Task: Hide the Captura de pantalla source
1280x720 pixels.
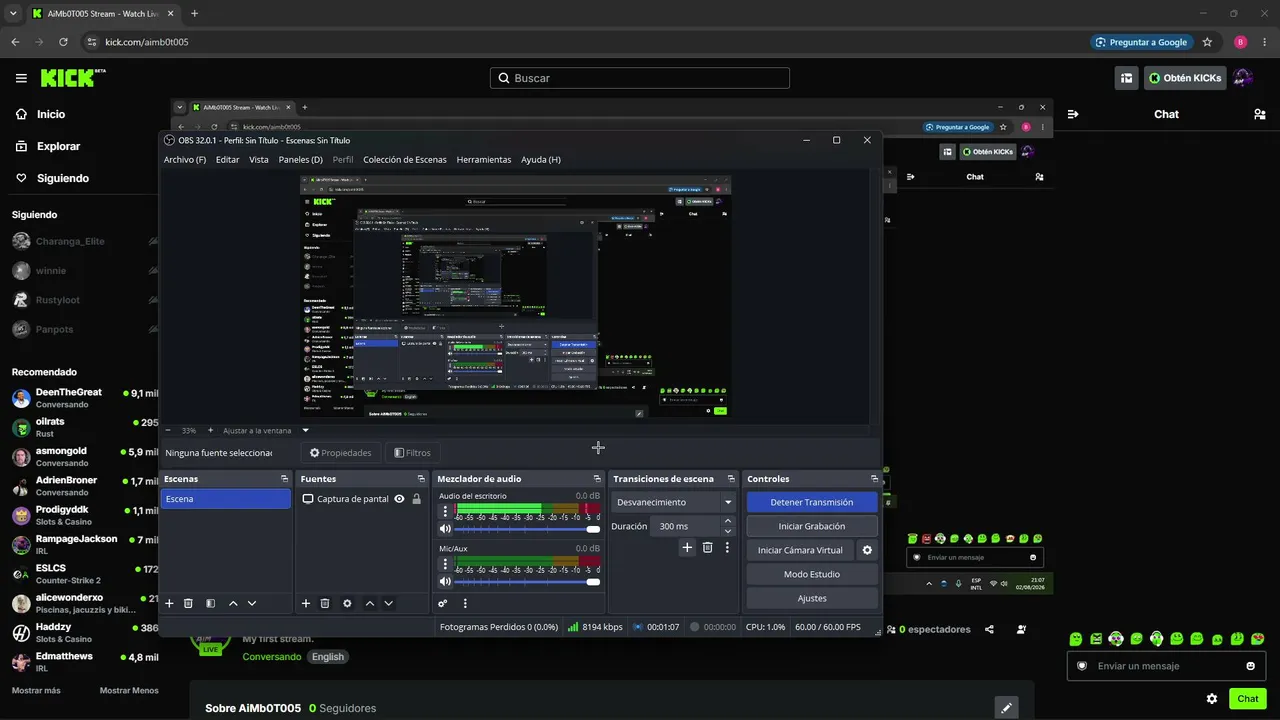Action: tap(399, 499)
